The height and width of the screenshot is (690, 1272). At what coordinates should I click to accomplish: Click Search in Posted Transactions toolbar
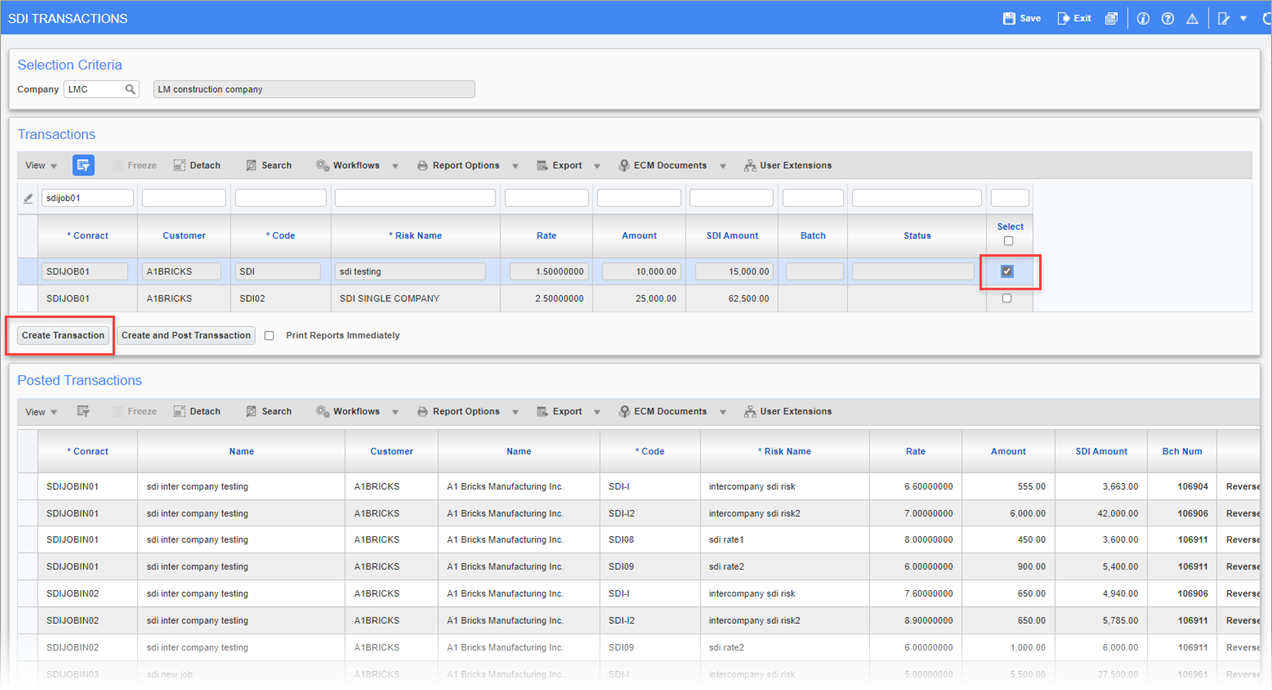[269, 411]
